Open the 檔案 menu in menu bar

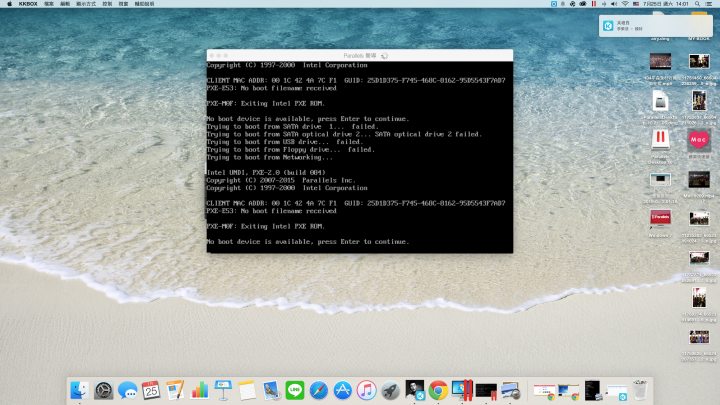coord(49,4)
